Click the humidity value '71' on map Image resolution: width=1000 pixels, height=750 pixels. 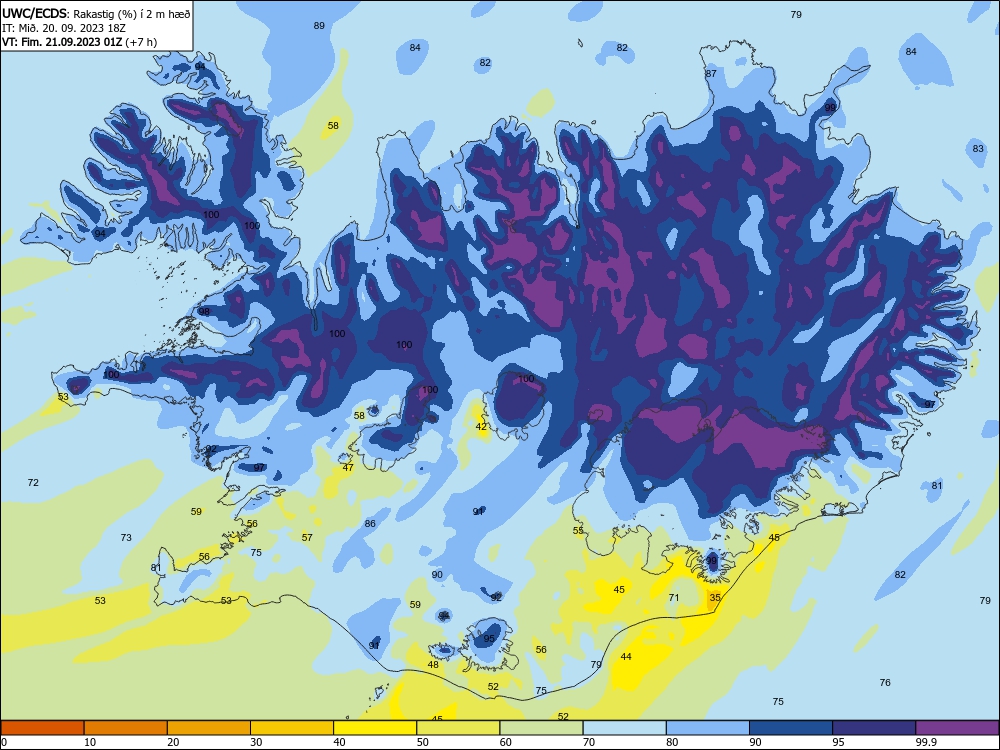(674, 598)
